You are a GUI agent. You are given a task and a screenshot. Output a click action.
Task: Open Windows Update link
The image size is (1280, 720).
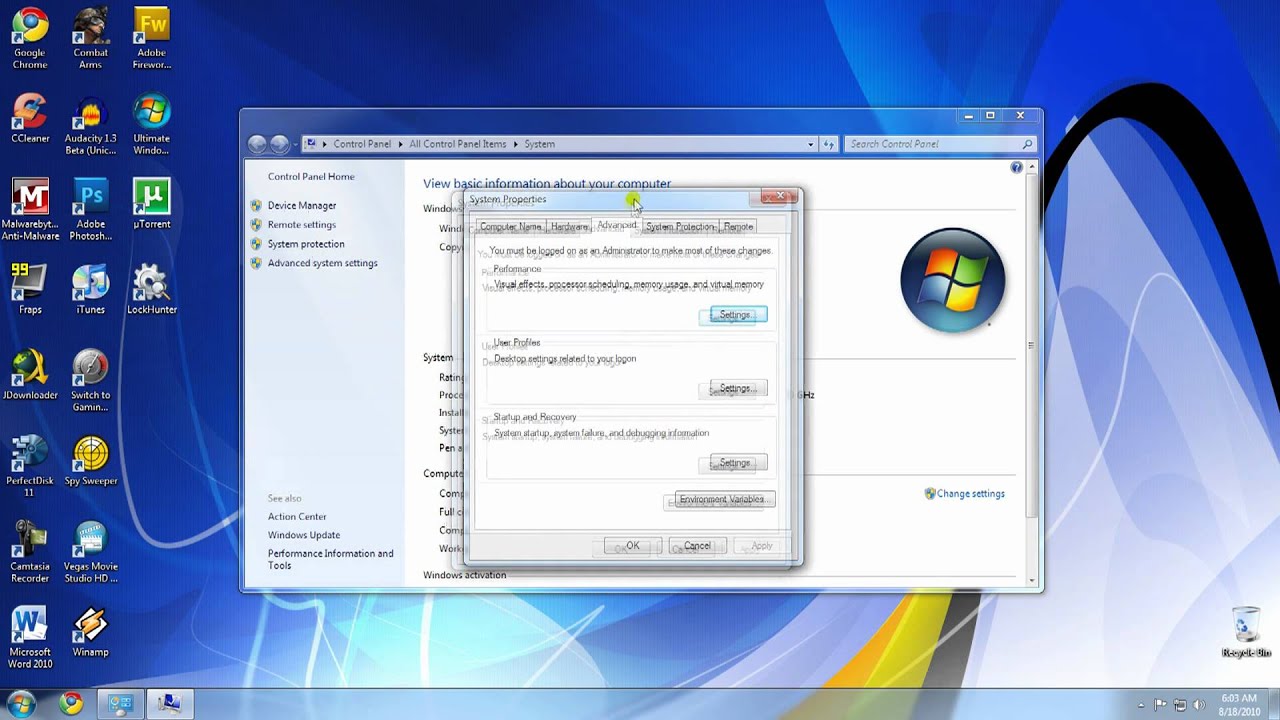[304, 535]
